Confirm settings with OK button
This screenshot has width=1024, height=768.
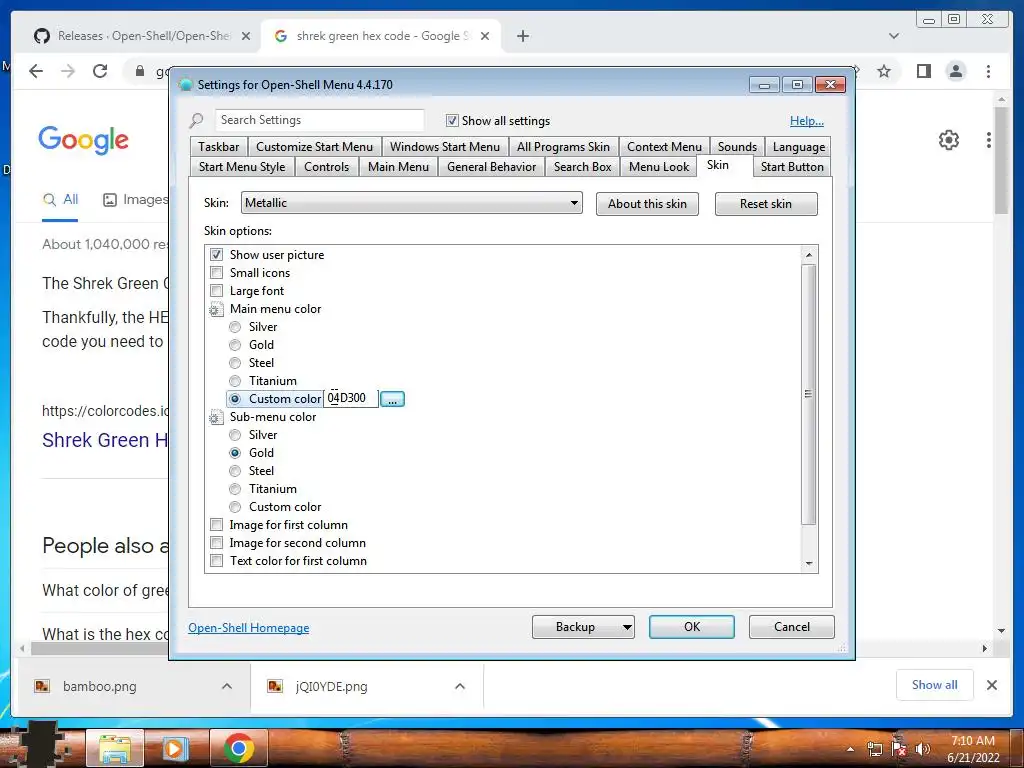692,627
